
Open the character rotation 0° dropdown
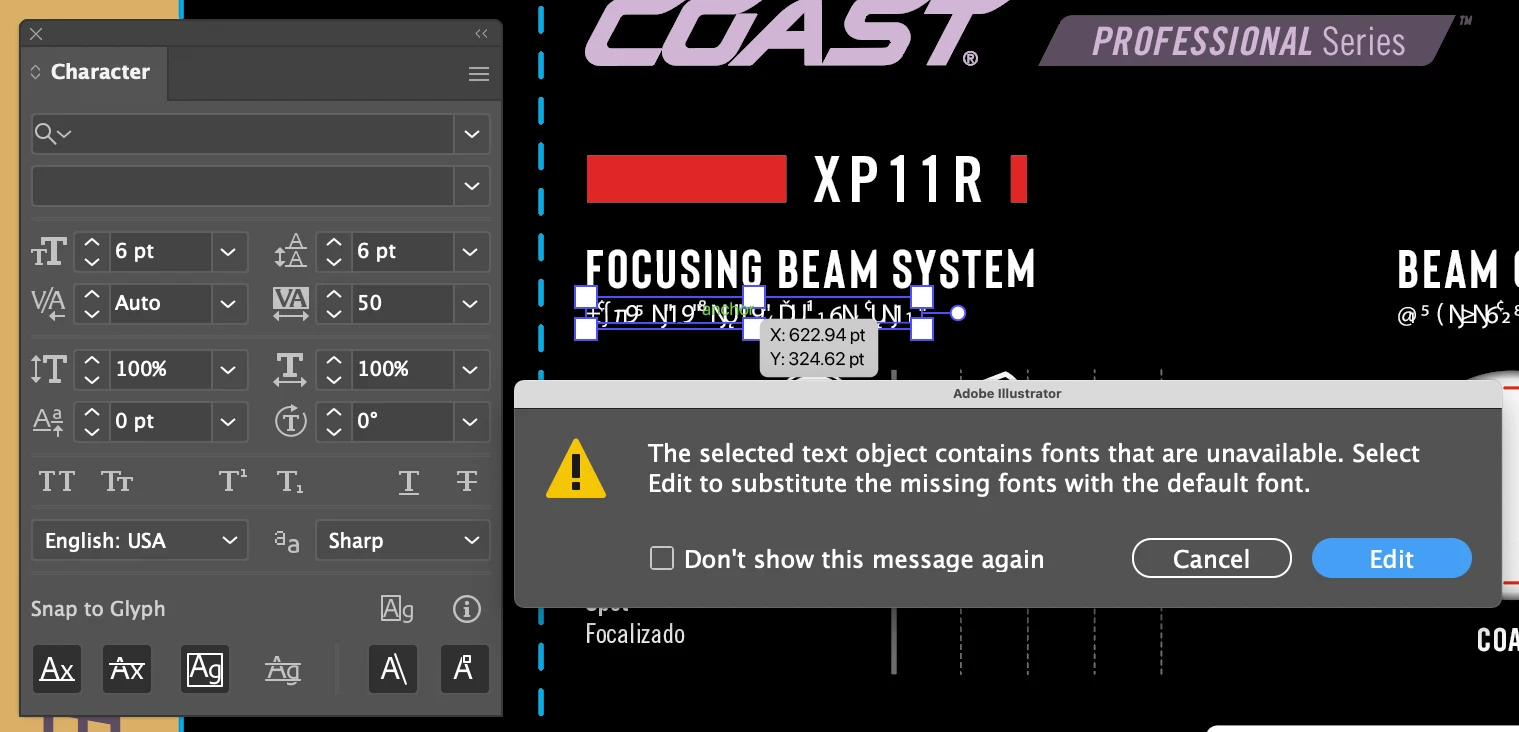[x=472, y=422]
